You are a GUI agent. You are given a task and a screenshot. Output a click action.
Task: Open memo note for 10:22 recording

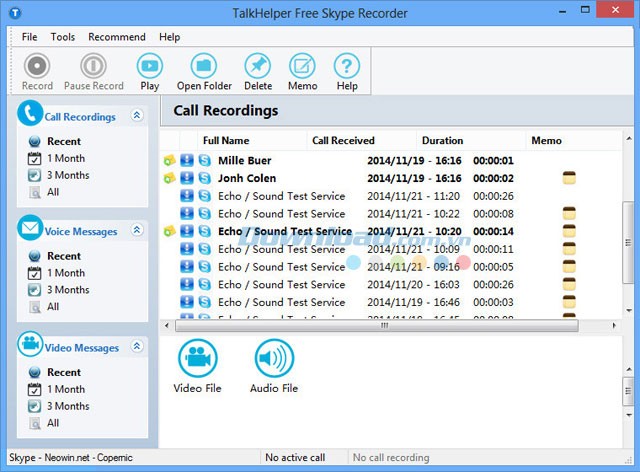[569, 214]
